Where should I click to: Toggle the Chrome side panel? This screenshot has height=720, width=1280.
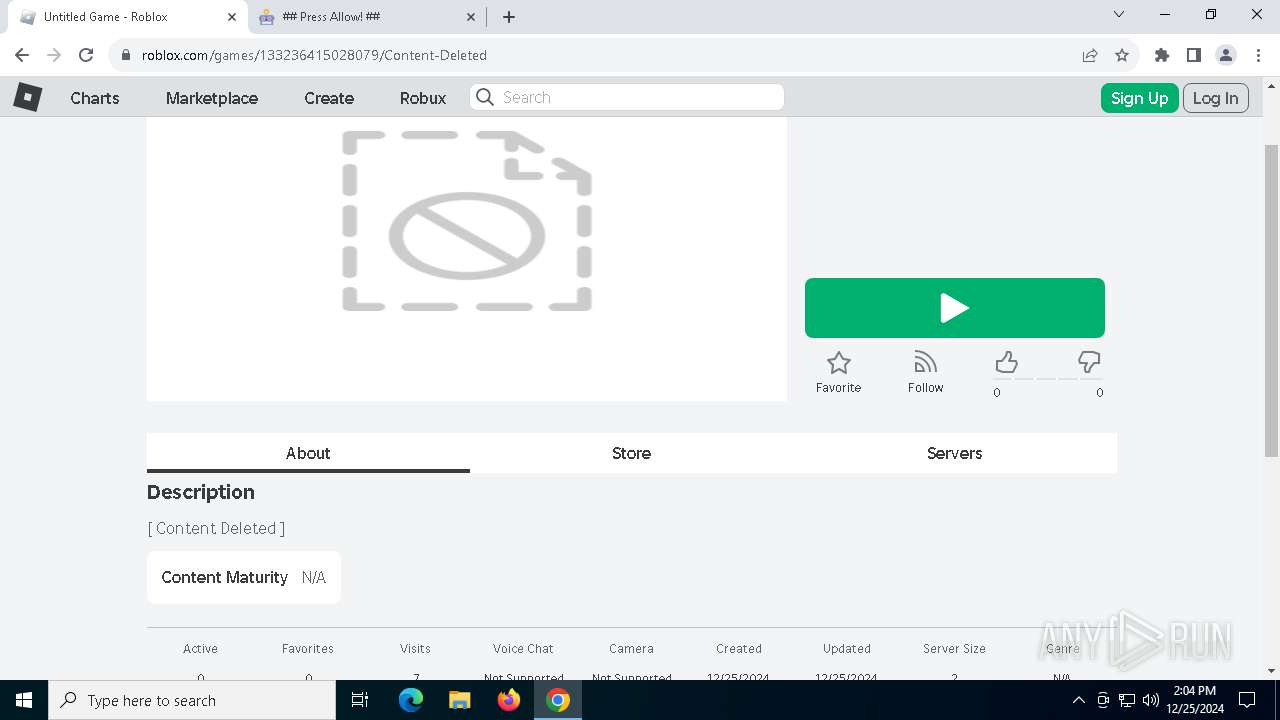[1193, 55]
